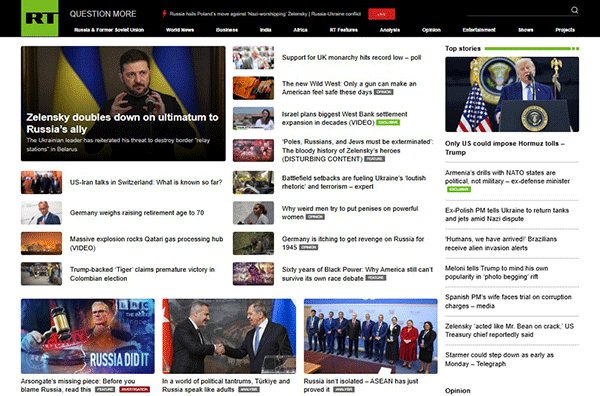Image resolution: width=600 pixels, height=396 pixels.
Task: Click thumbnail for Germany retirement age story
Action: [x=41, y=213]
